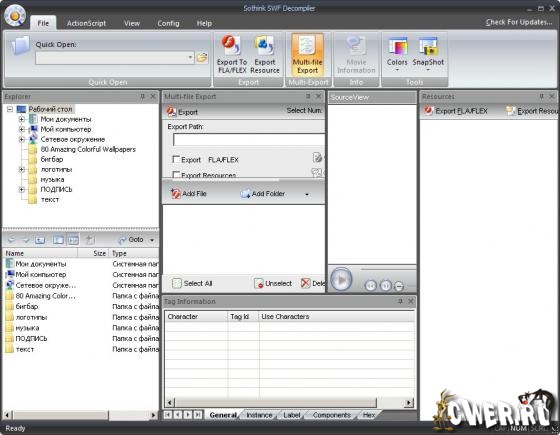The width and height of the screenshot is (560, 435).
Task: Sort the file list by the Name column
Action: pyautogui.click(x=40, y=253)
